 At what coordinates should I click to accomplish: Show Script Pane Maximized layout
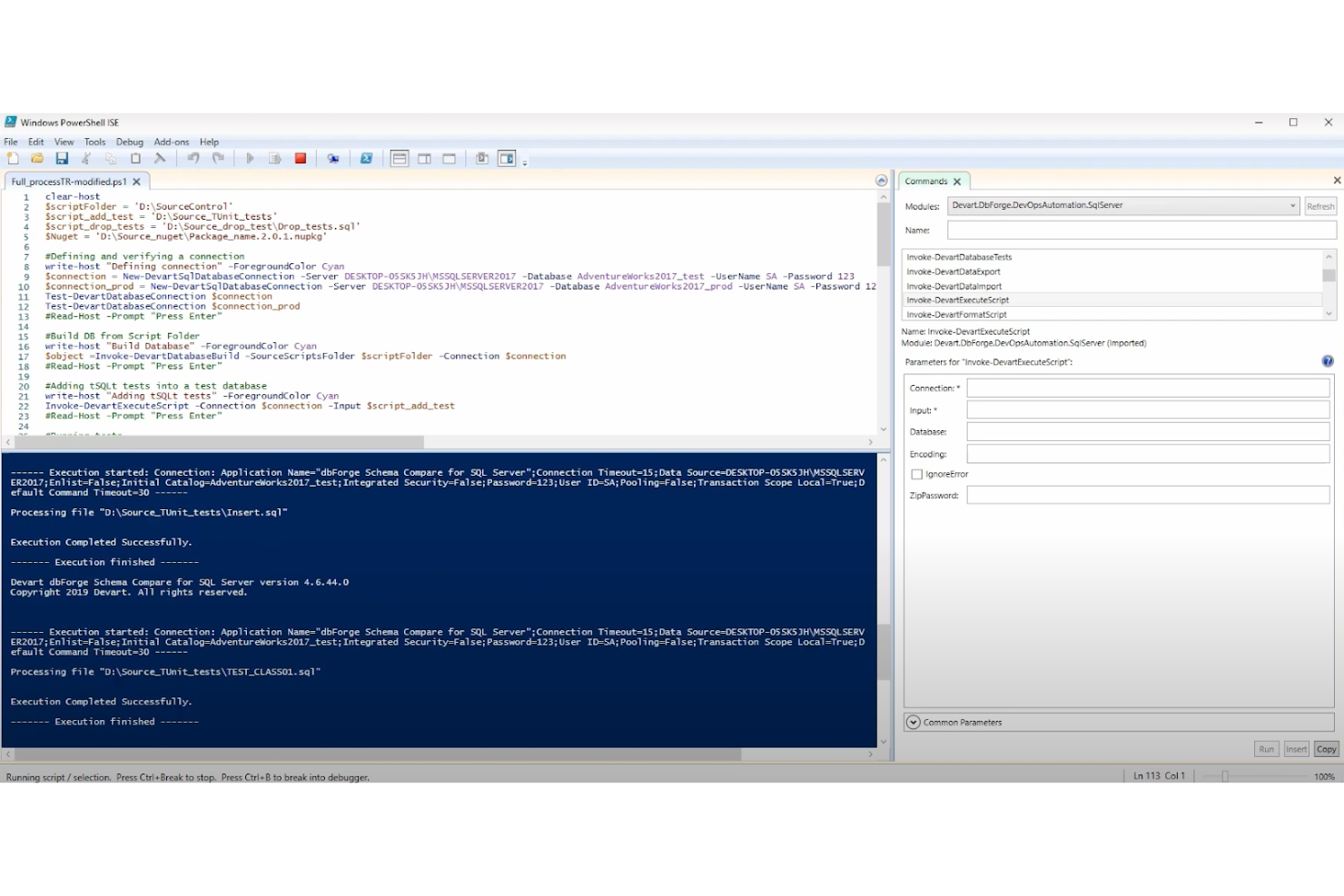coord(449,158)
